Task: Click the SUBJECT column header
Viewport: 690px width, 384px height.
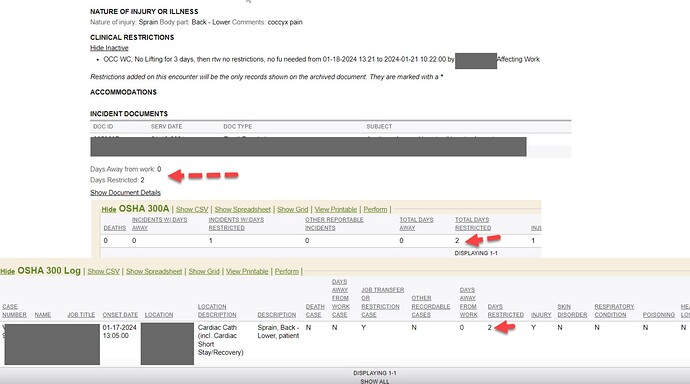Action: coord(379,126)
